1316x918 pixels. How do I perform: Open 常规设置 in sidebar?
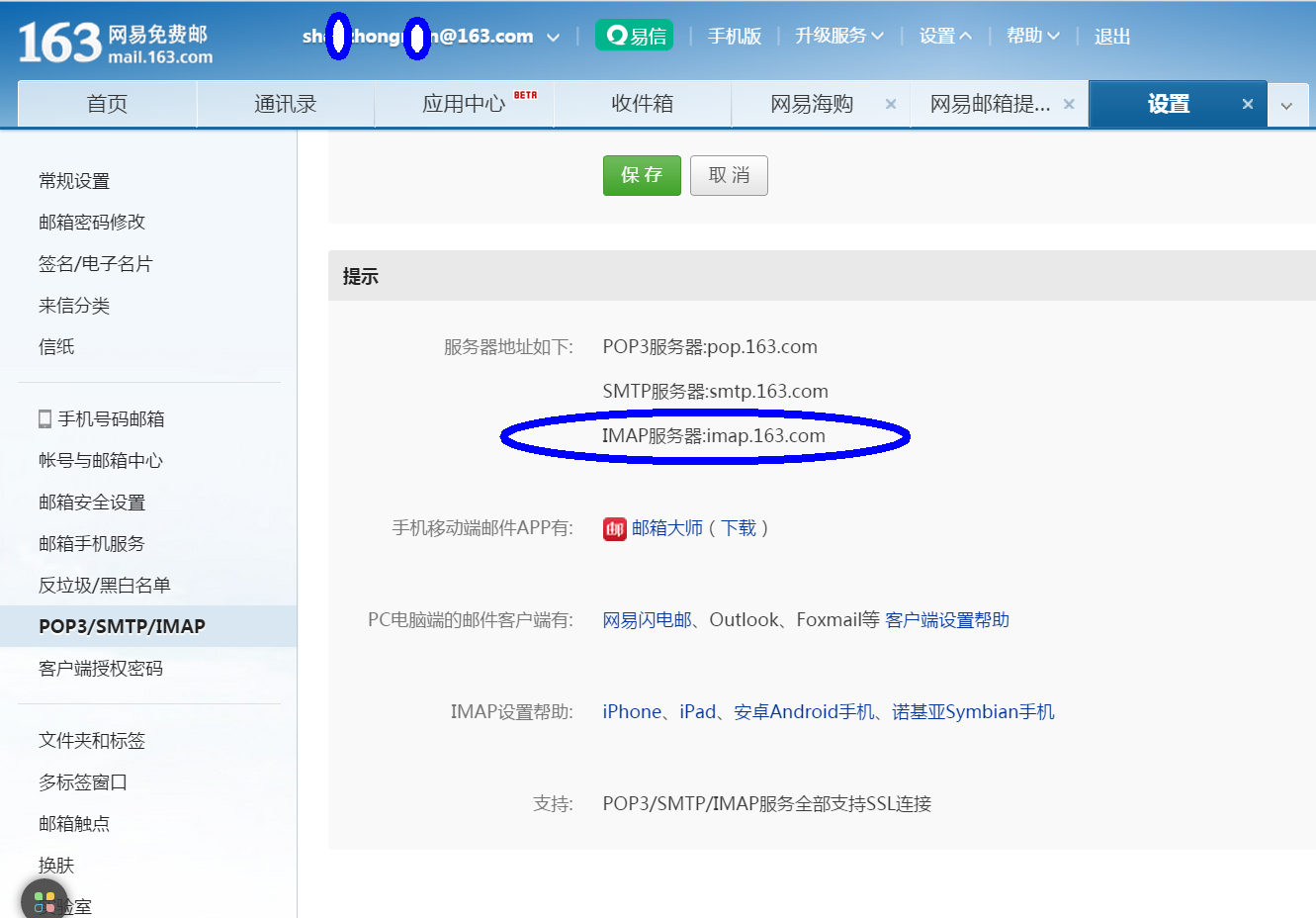74,181
